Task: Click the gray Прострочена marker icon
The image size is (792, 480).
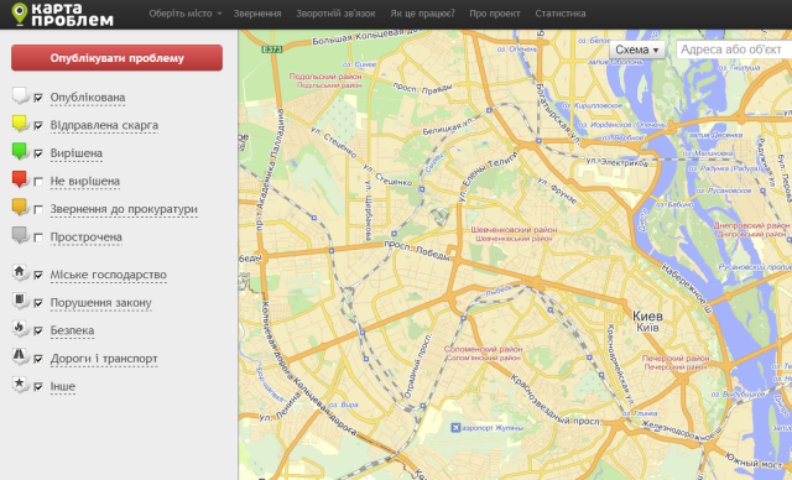Action: pyautogui.click(x=20, y=235)
